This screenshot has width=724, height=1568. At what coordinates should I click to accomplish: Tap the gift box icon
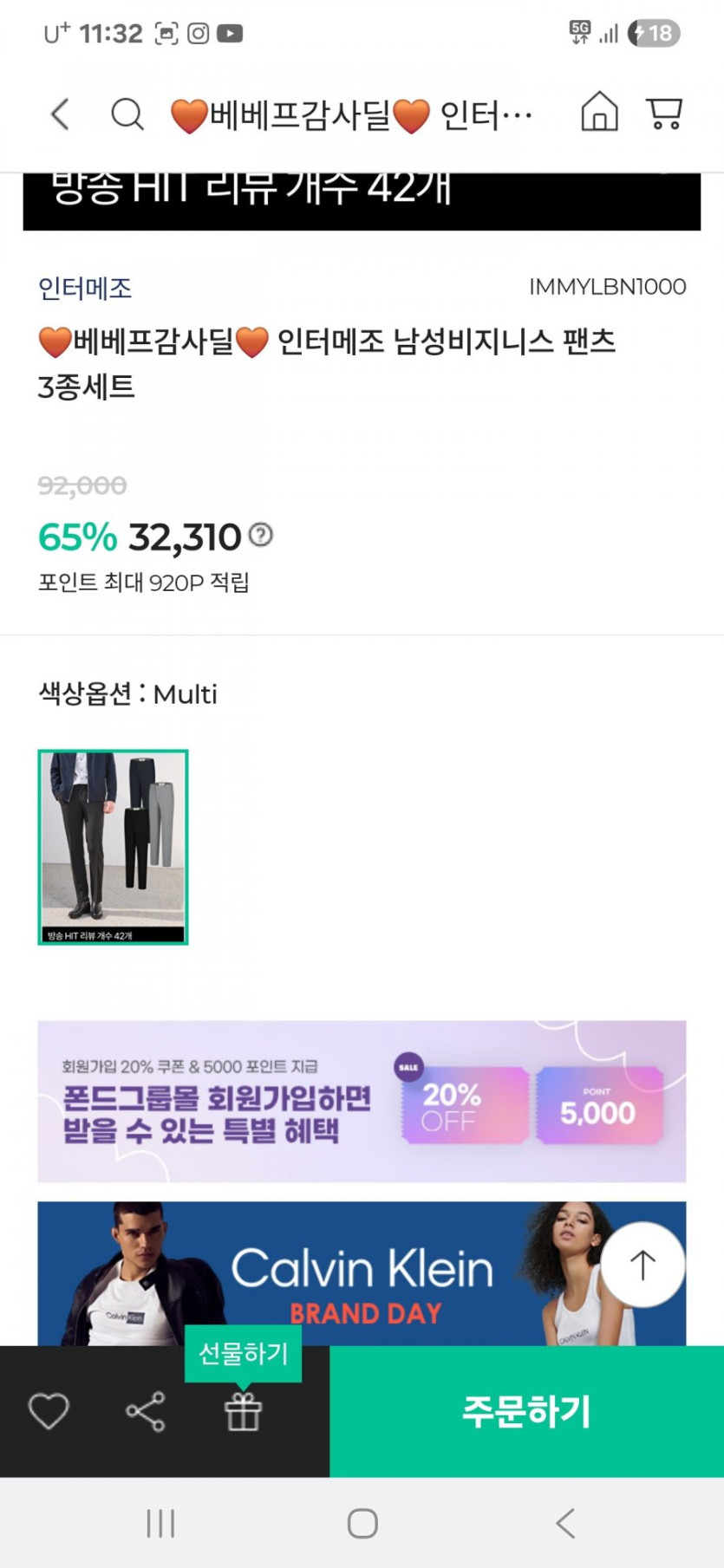(x=243, y=1411)
